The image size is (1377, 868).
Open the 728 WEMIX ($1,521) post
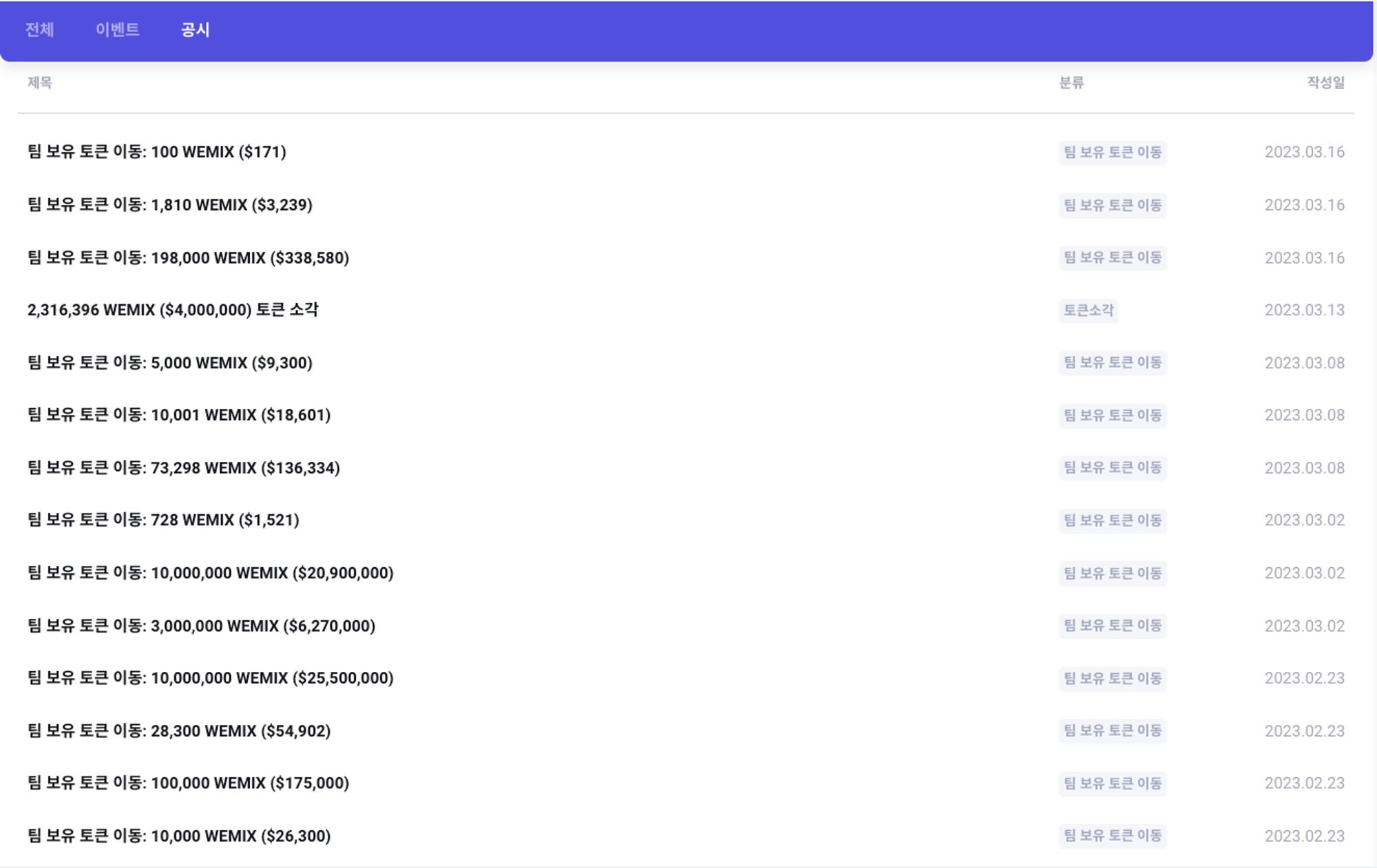(163, 520)
